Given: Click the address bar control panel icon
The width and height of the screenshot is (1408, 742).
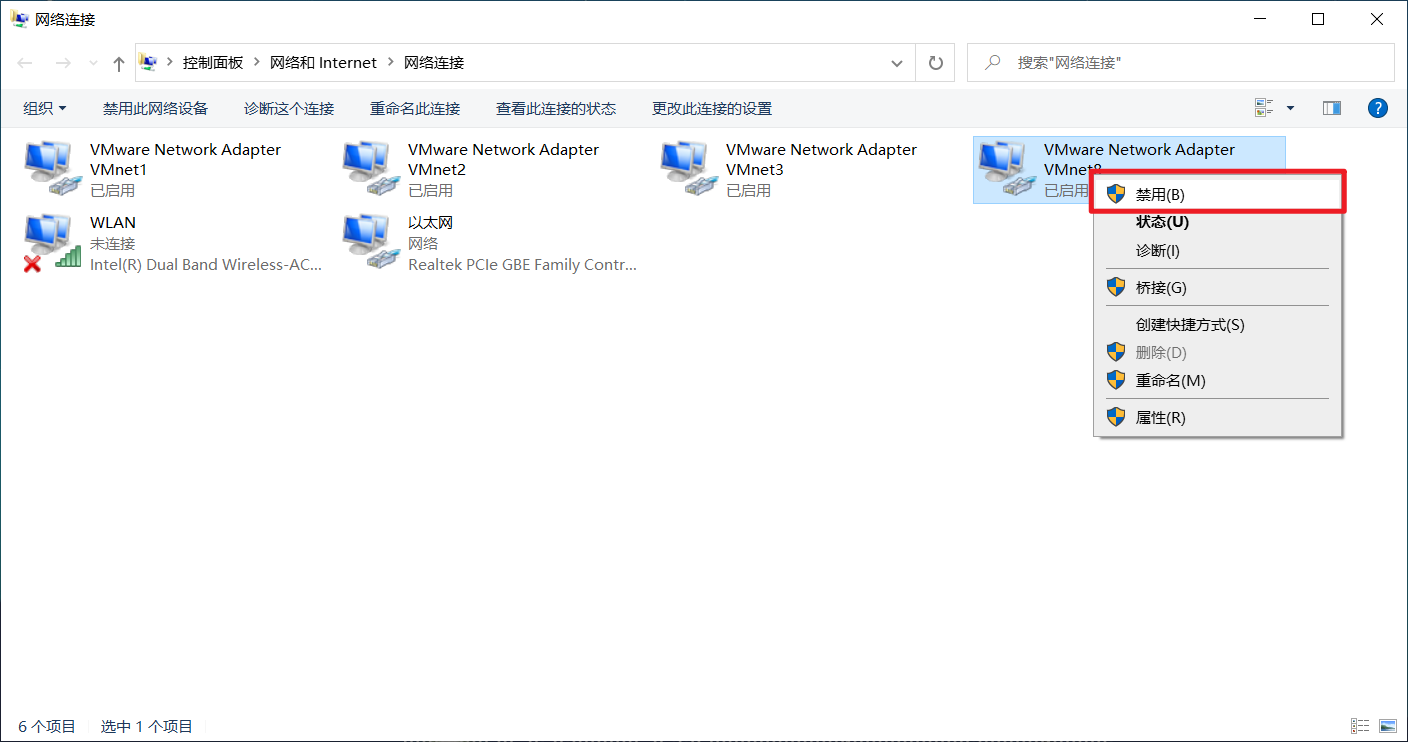Looking at the screenshot, I should click(x=148, y=62).
